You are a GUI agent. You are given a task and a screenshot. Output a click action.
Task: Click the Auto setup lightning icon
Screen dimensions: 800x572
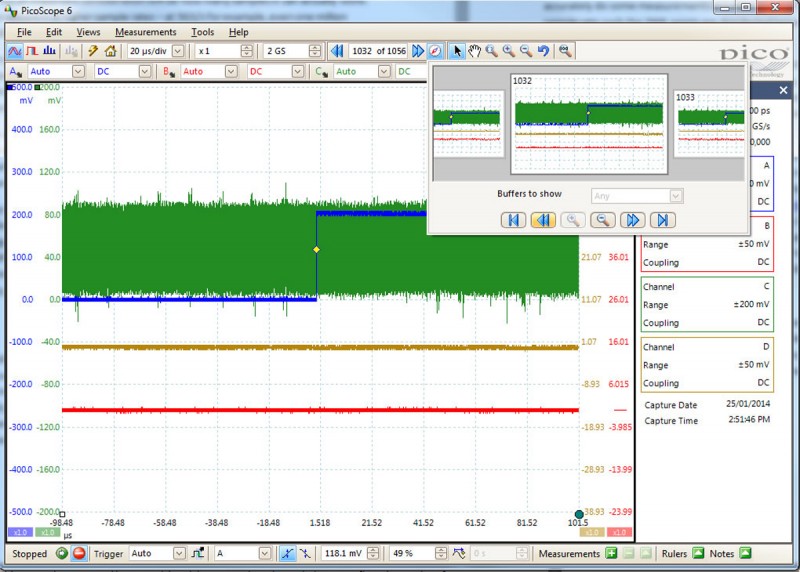click(93, 51)
